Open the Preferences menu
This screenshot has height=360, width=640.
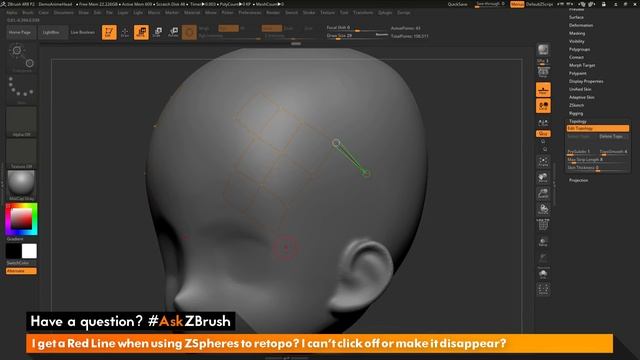(250, 13)
